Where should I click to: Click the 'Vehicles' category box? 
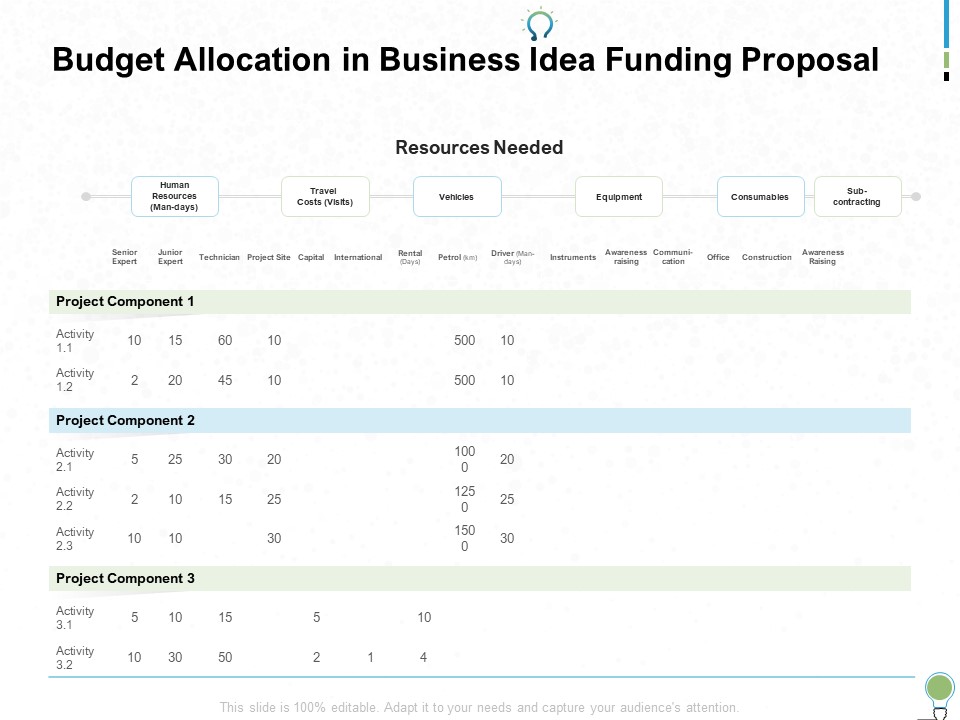pos(457,197)
